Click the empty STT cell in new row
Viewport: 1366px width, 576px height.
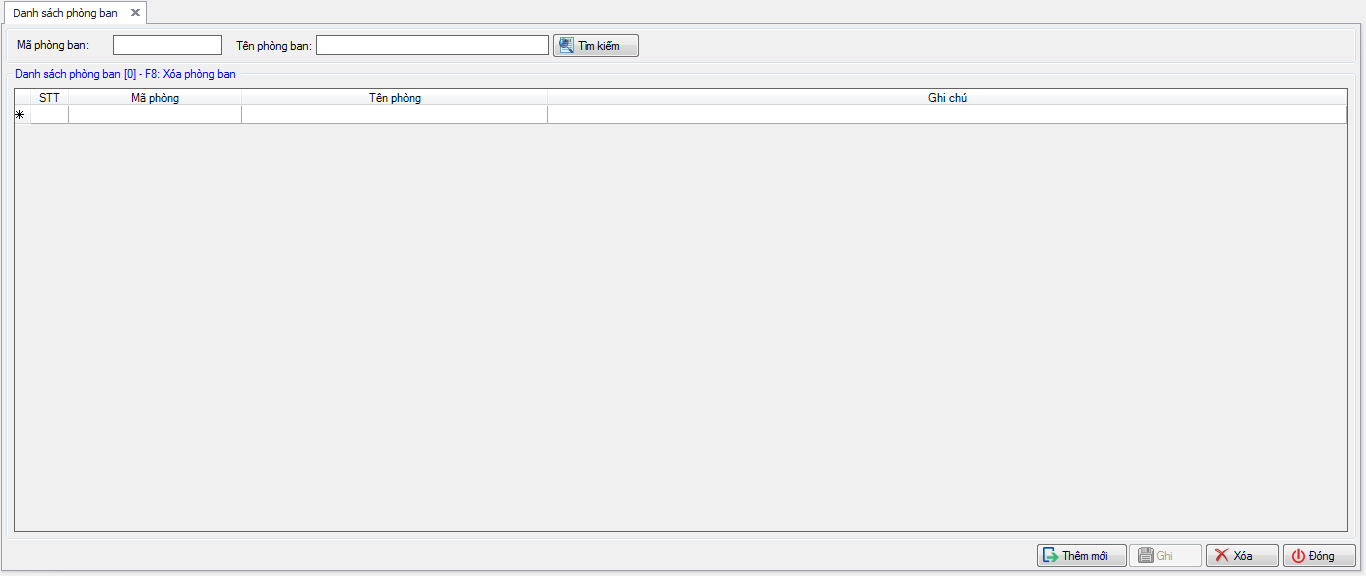coord(49,115)
